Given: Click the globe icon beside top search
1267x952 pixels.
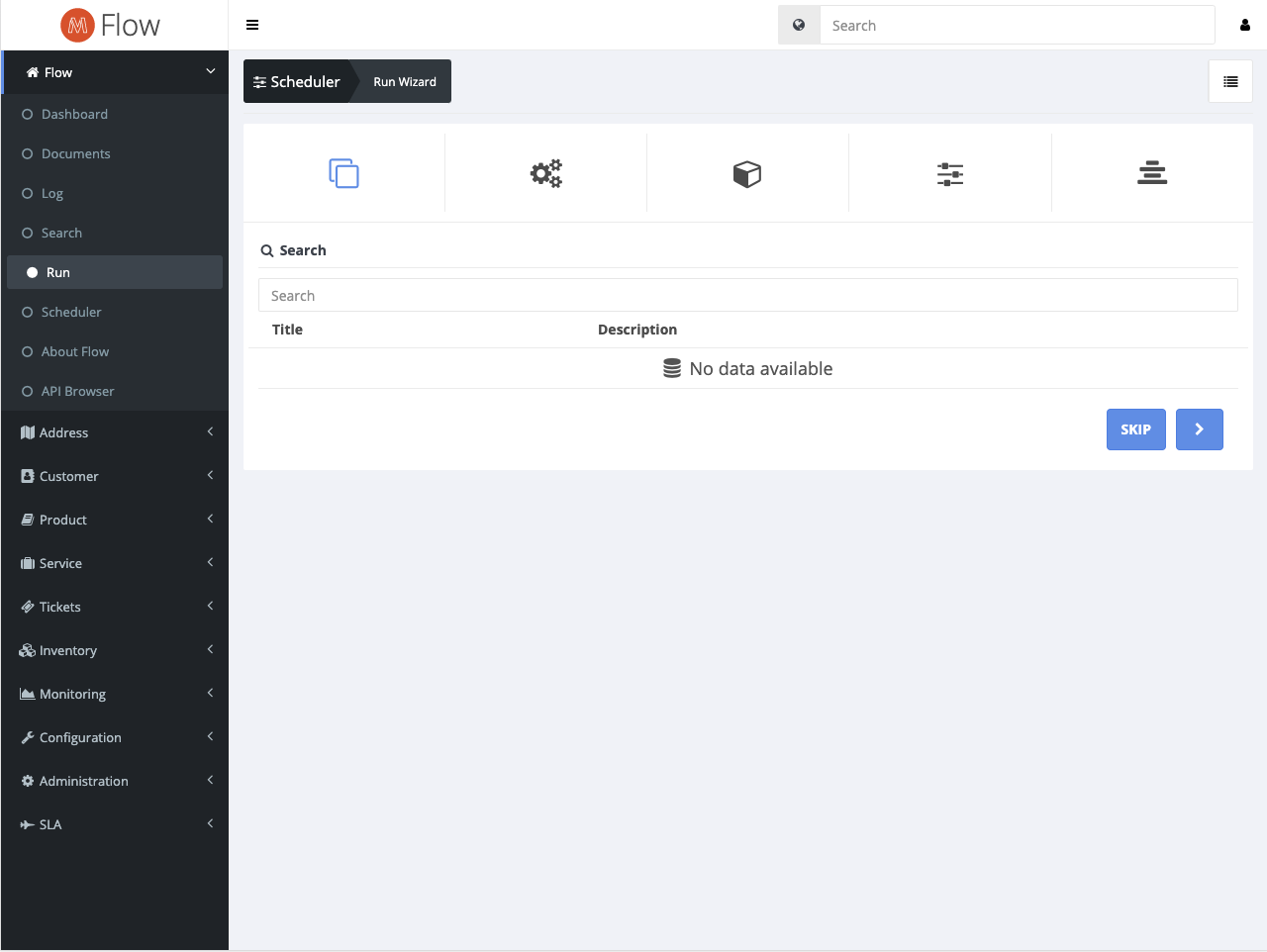Looking at the screenshot, I should pos(799,26).
